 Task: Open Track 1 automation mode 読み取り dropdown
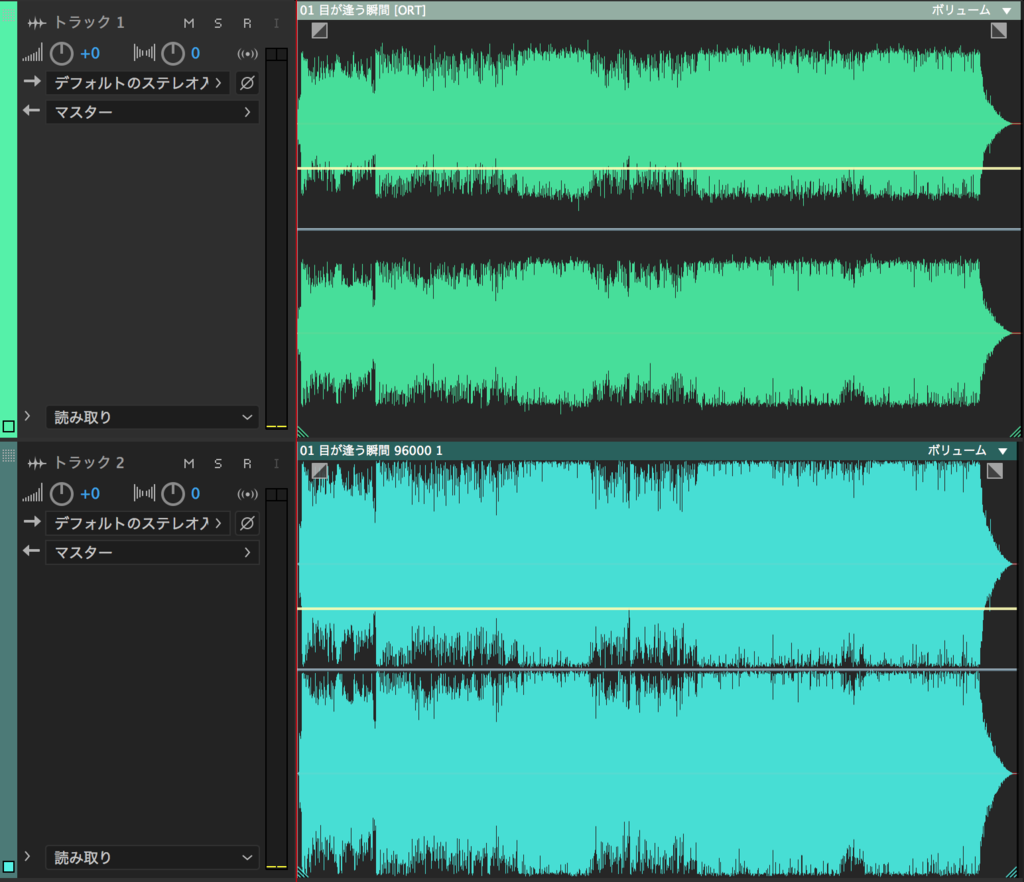click(x=153, y=417)
